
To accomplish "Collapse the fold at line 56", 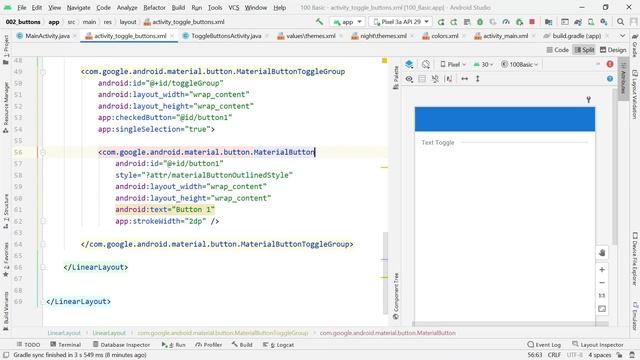I will click(43, 152).
